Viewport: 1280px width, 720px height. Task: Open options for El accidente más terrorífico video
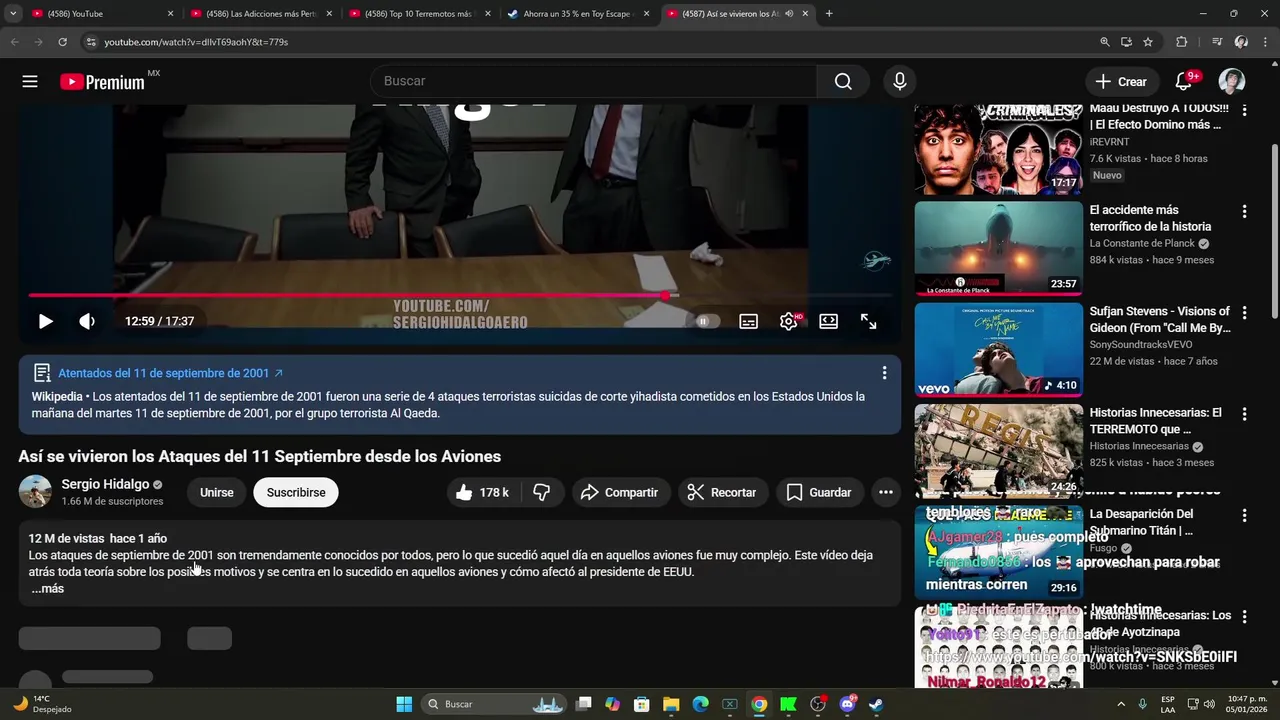[1244, 211]
